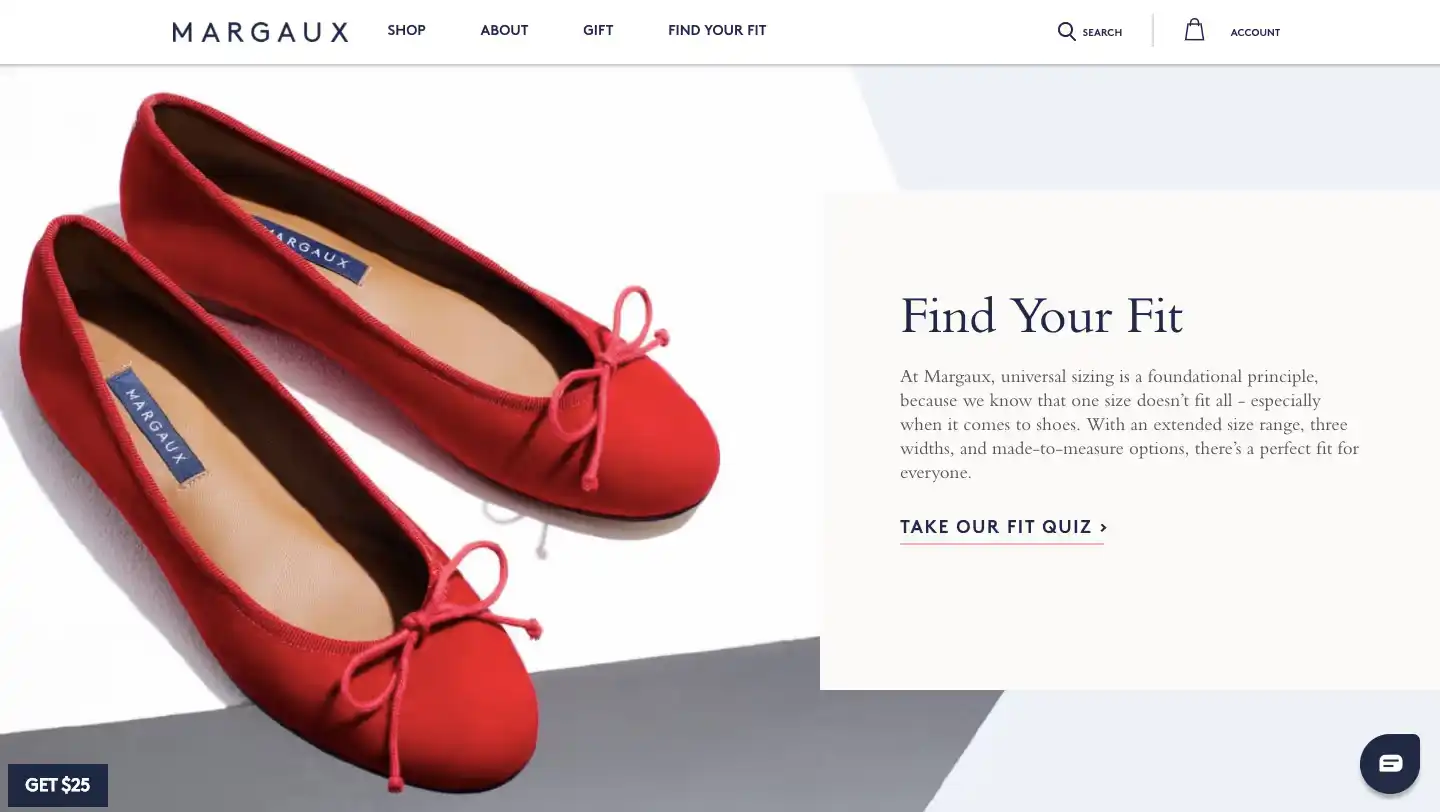1440x812 pixels.
Task: Click the Find Your Fit heading
Action: pyautogui.click(x=1041, y=316)
